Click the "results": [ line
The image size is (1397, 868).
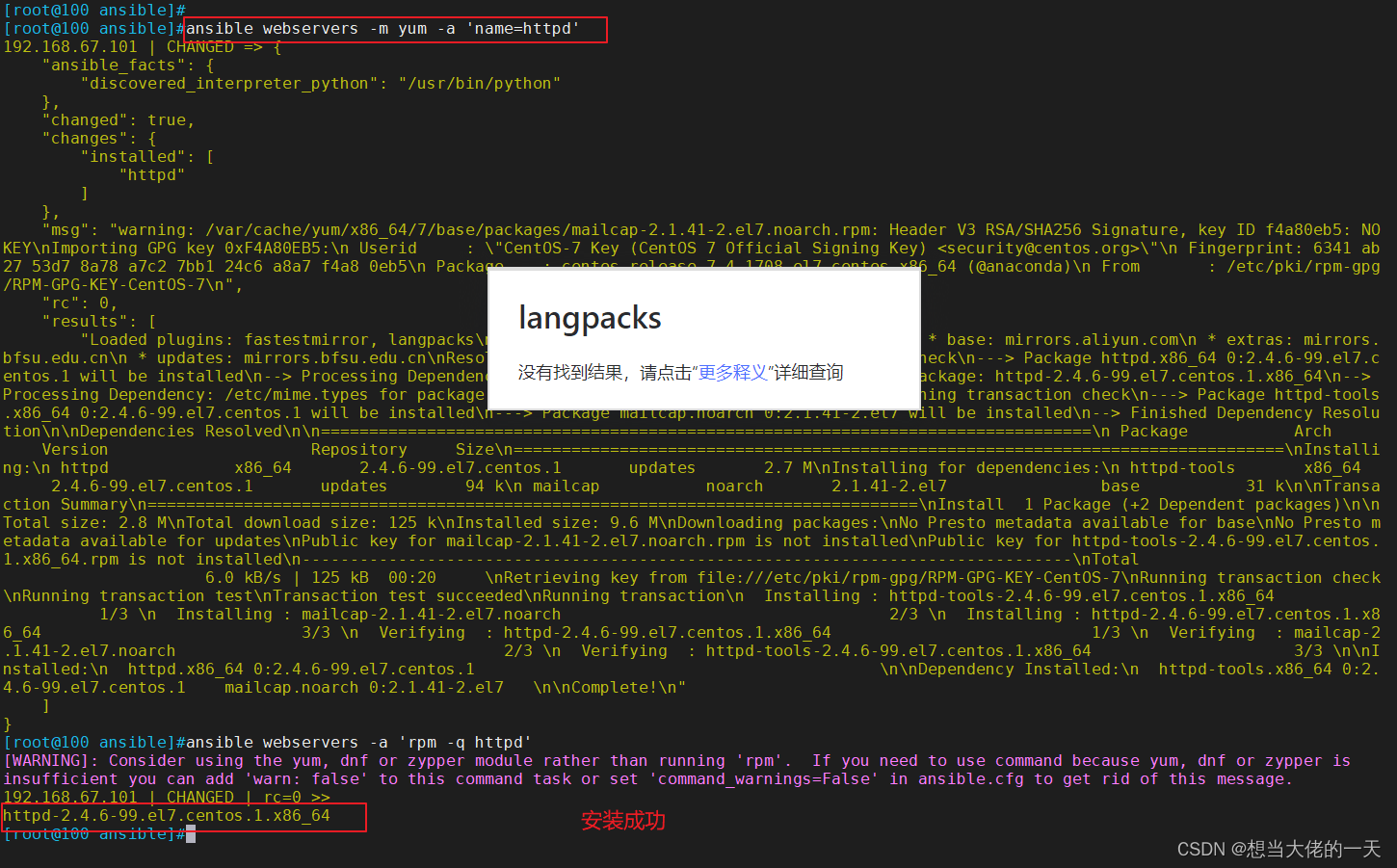click(98, 322)
